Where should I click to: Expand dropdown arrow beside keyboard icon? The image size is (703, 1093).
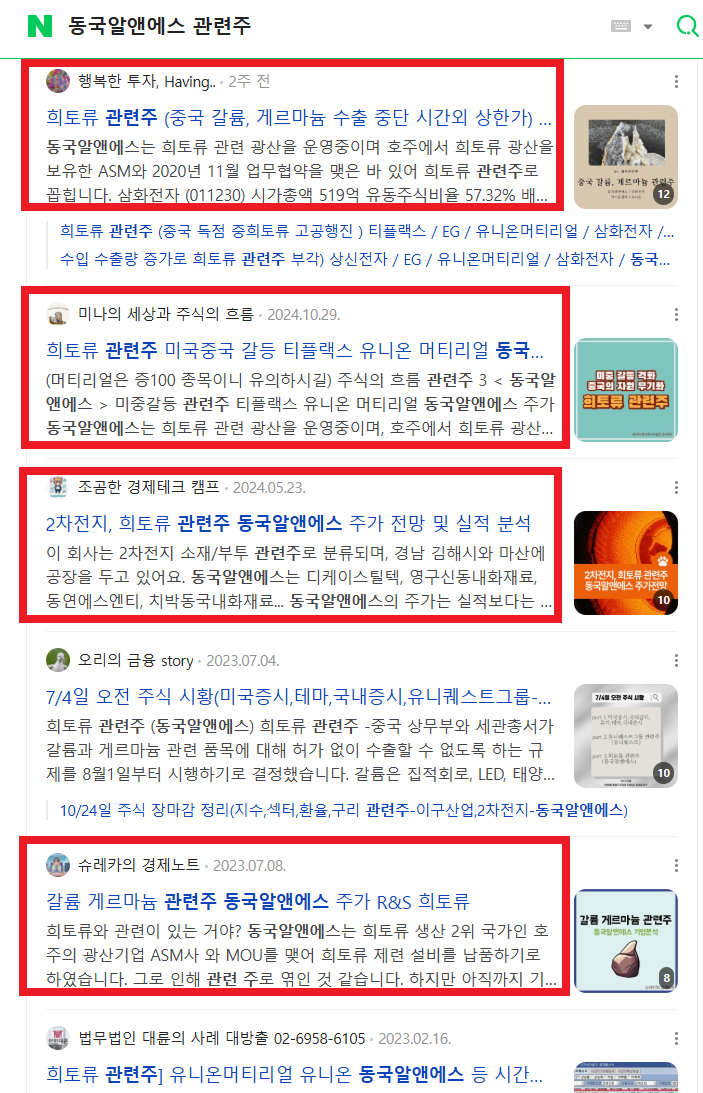[648, 26]
